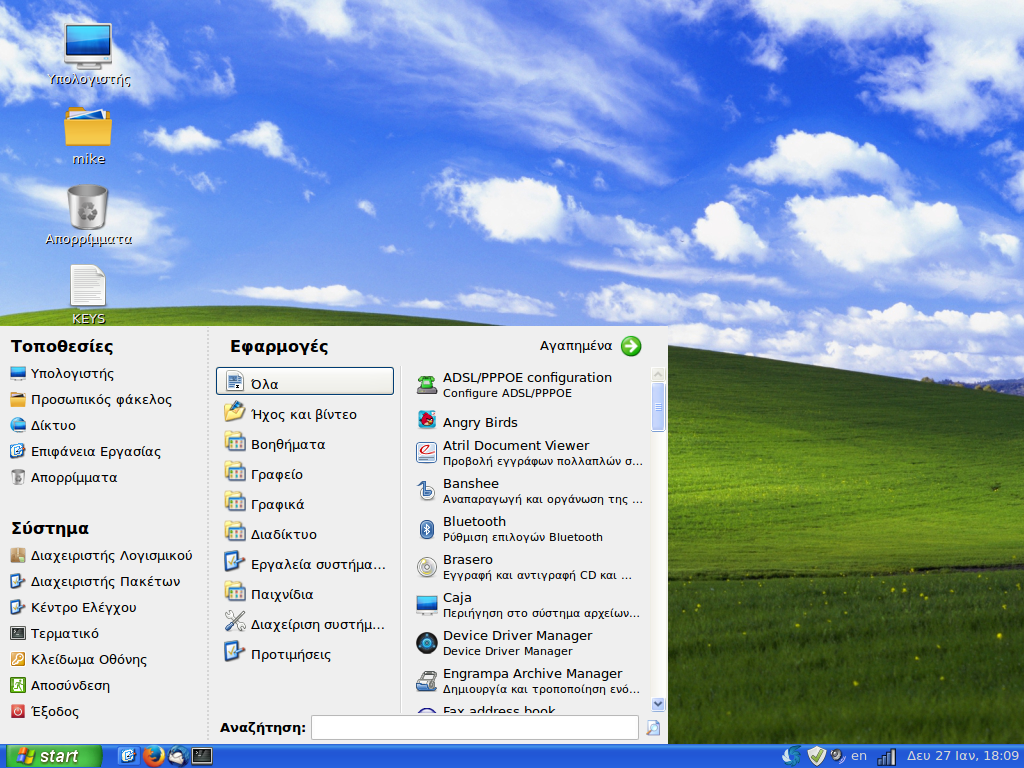Click the scrollbar down arrow in app list

click(658, 704)
